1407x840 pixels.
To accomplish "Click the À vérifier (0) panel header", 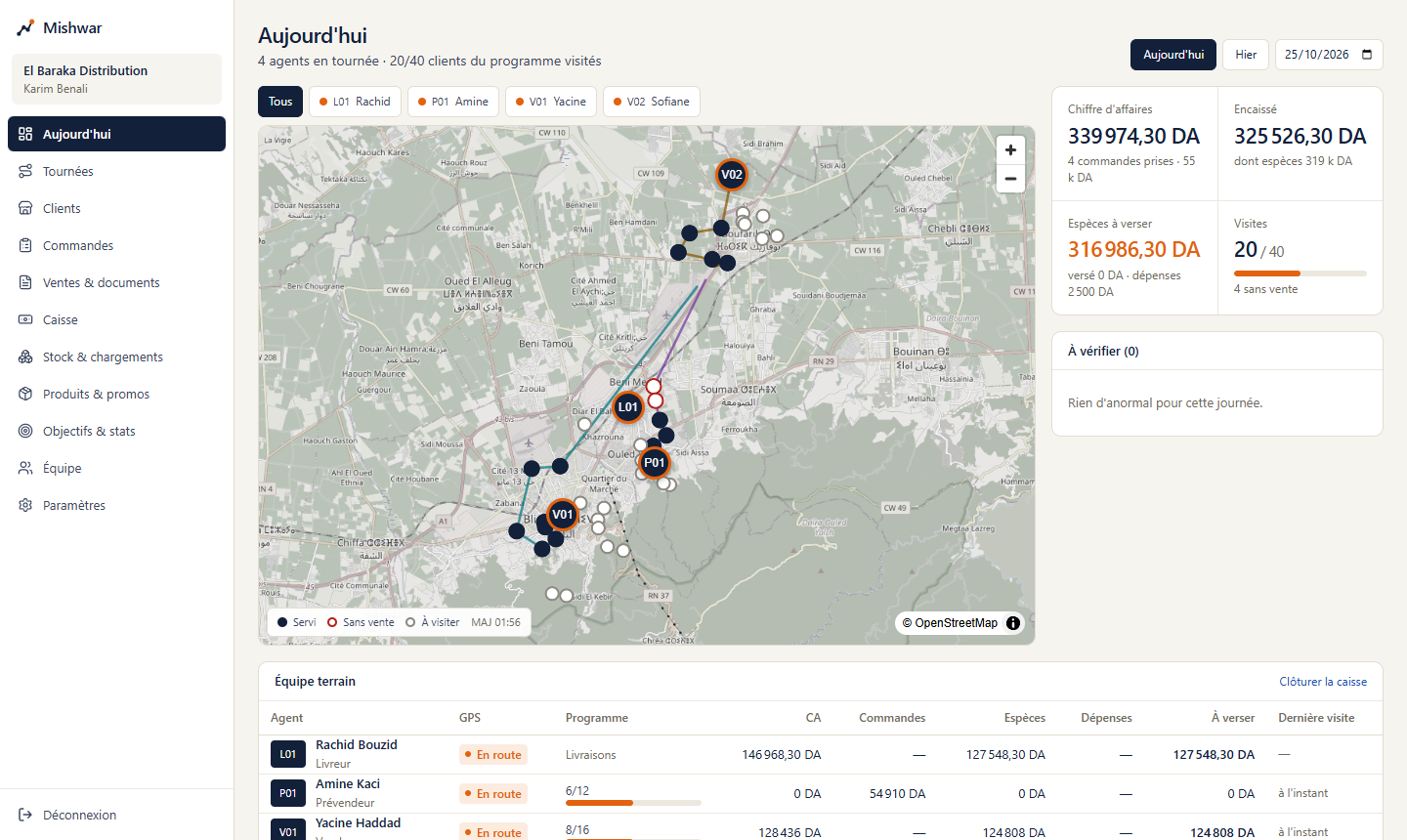I will pos(1217,351).
